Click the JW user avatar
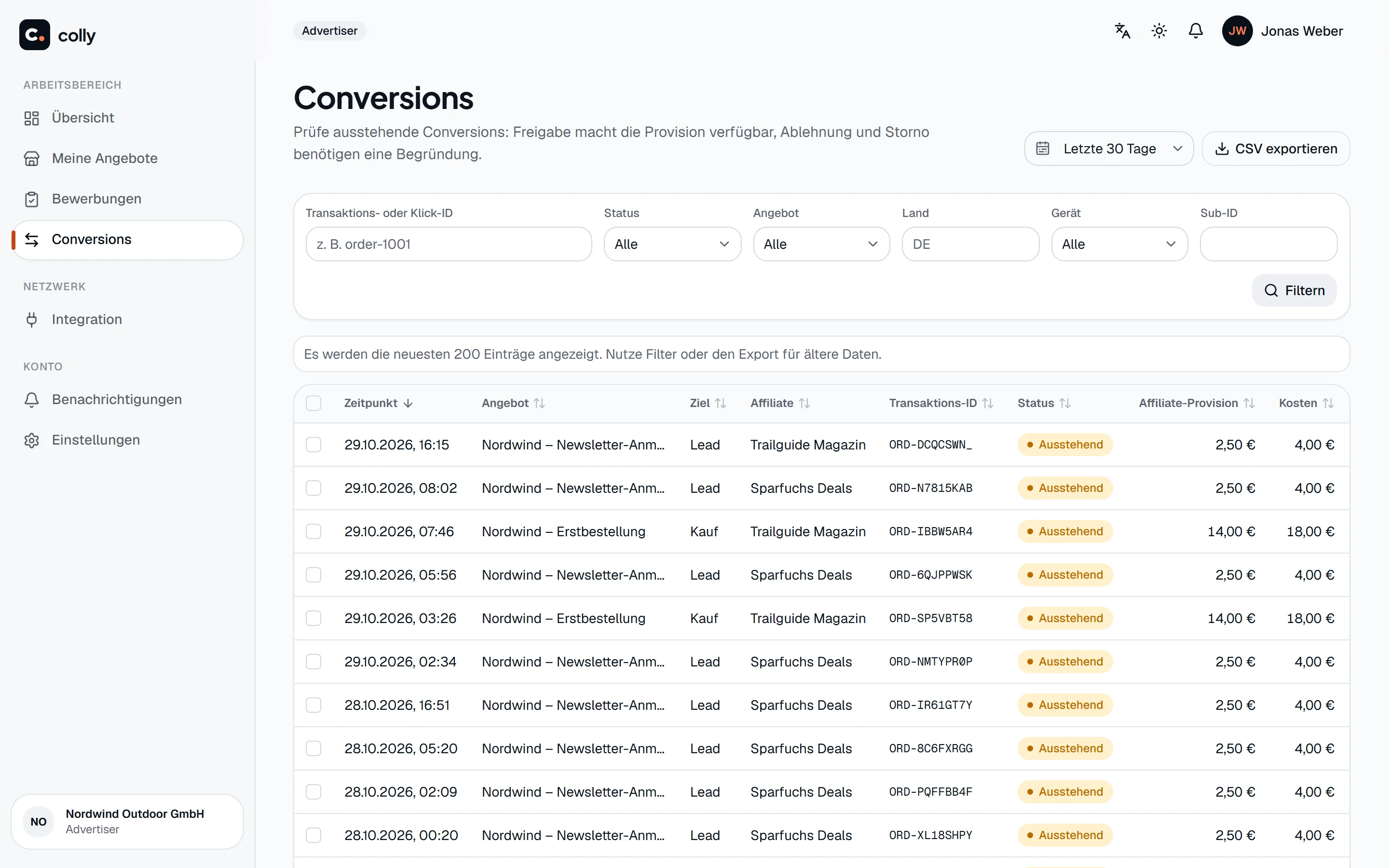Viewport: 1389px width, 868px height. coord(1237,31)
